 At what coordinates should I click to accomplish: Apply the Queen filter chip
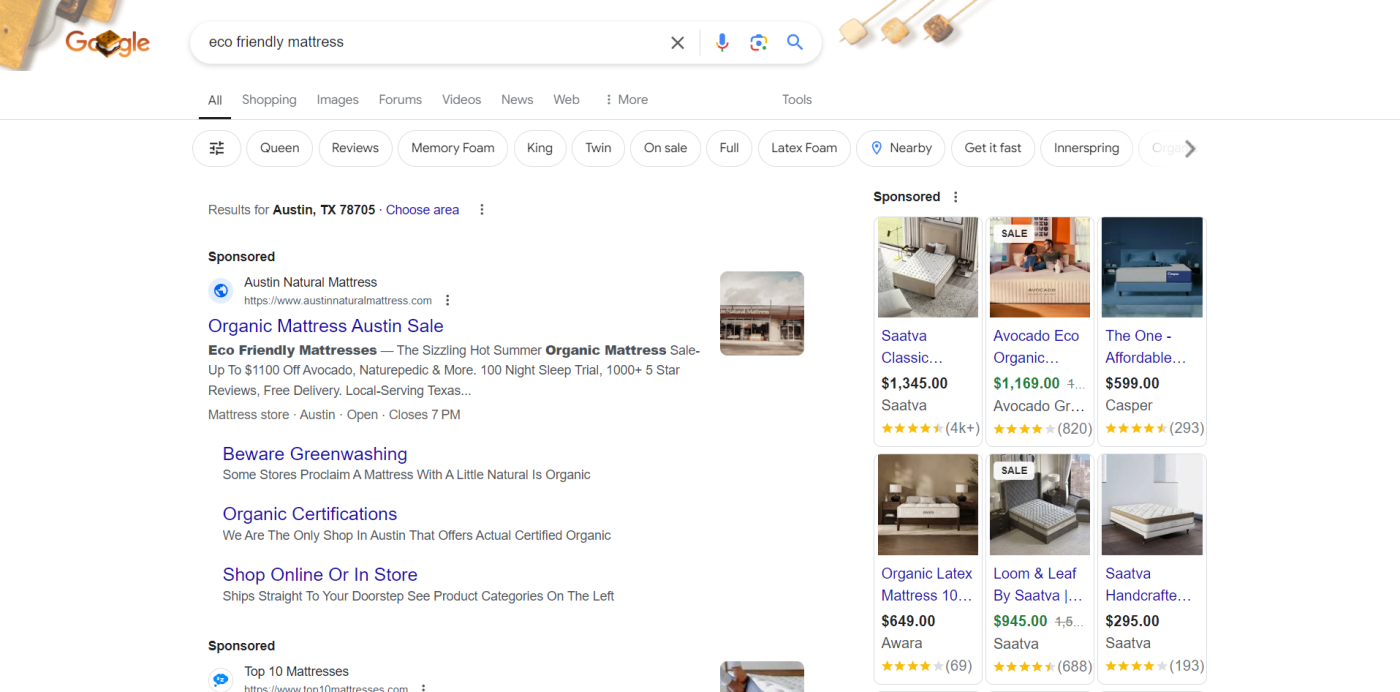tap(280, 148)
